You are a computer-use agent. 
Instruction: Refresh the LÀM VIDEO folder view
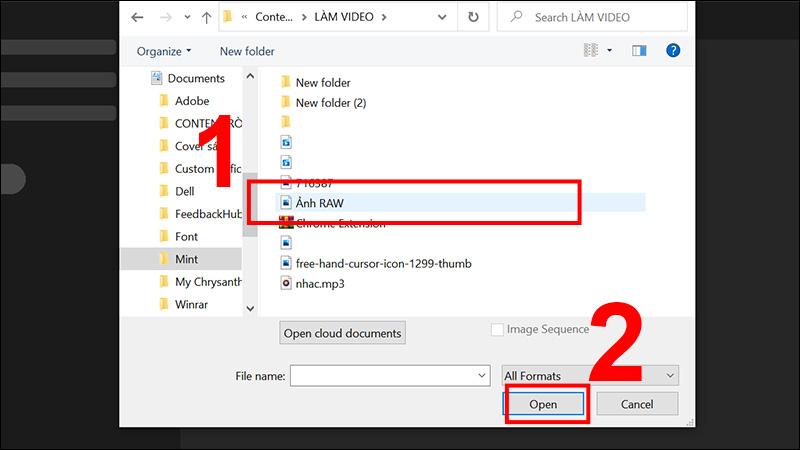(473, 17)
